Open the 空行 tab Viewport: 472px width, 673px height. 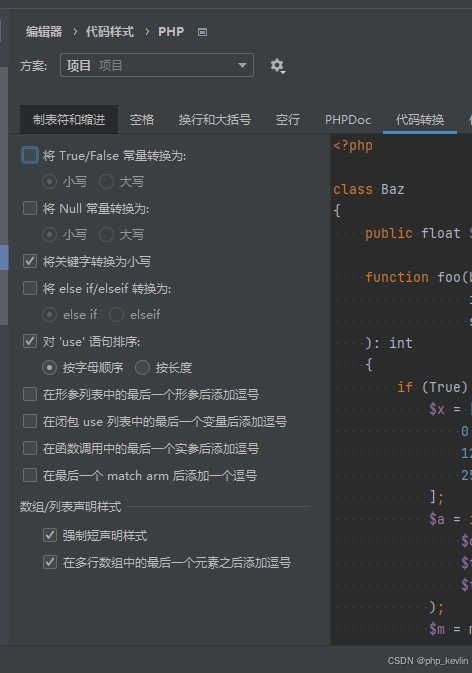click(x=288, y=120)
